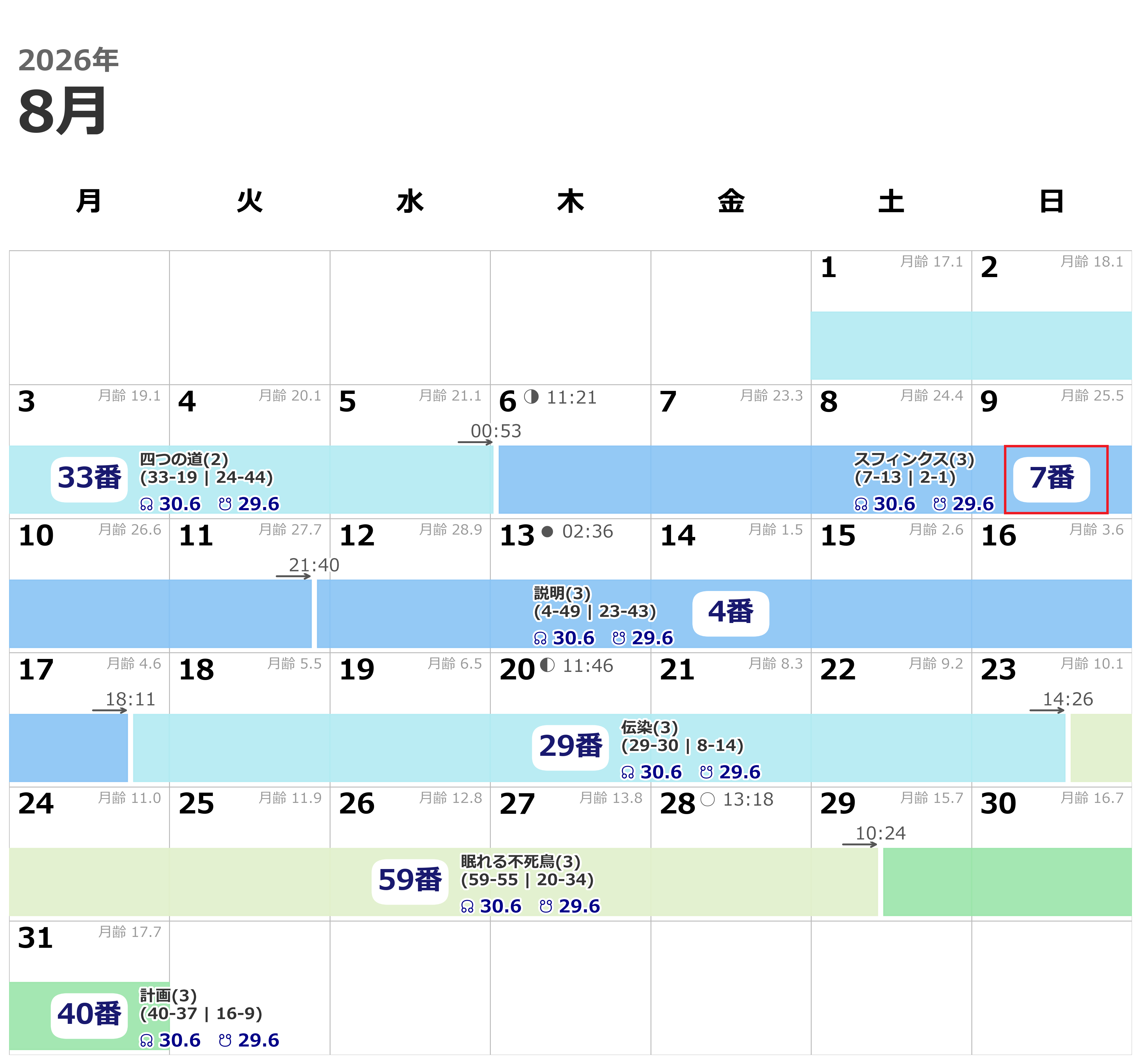Image resolution: width=1141 pixels, height=1064 pixels.
Task: Click the pale green bar under day 23
Action: pos(1101,747)
